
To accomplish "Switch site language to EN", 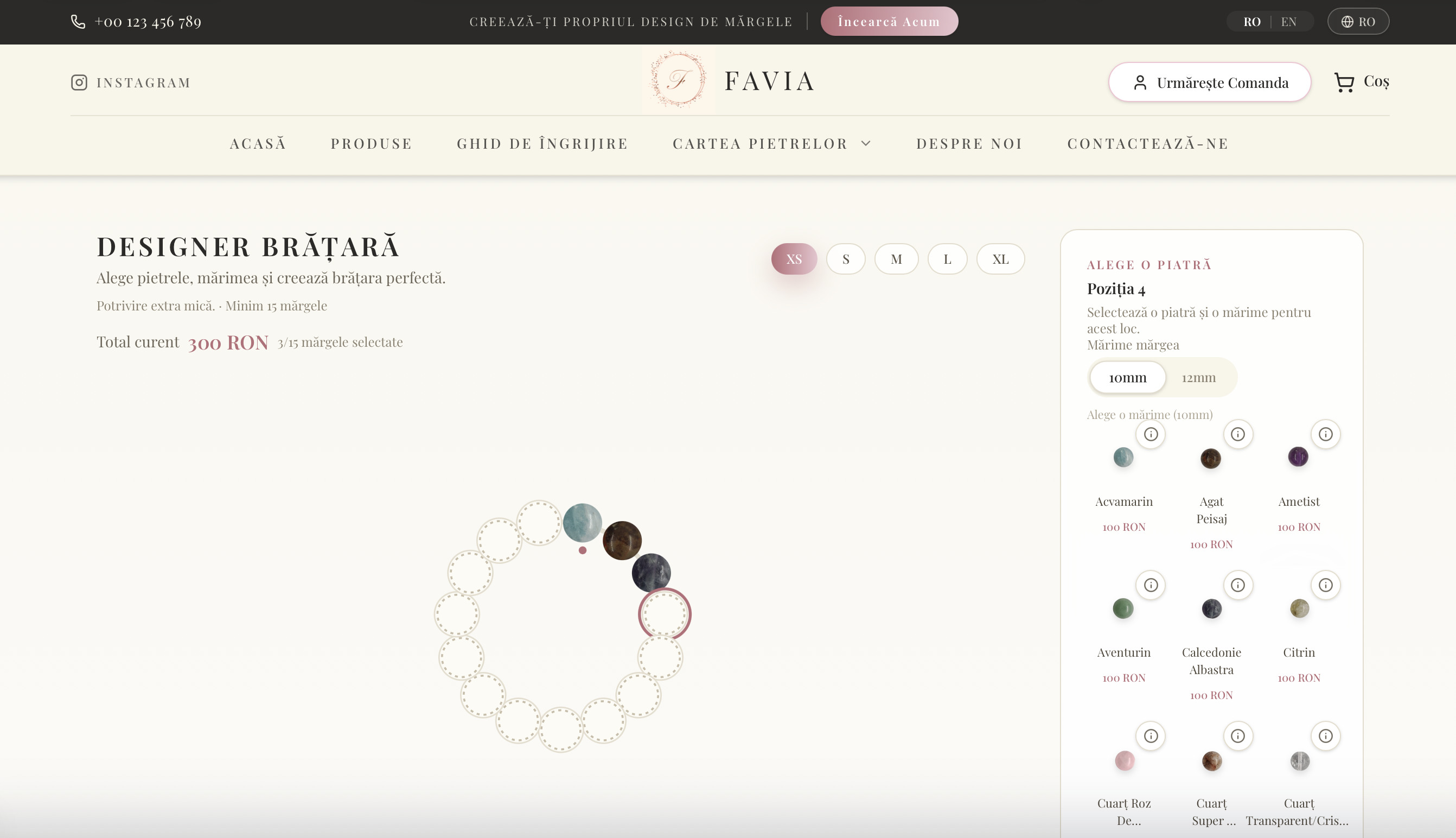I will pos(1288,21).
